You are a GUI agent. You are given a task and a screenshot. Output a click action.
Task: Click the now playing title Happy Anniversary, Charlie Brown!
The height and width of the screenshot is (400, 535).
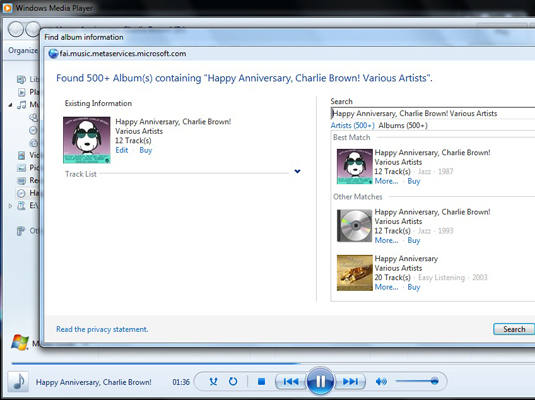pos(93,382)
